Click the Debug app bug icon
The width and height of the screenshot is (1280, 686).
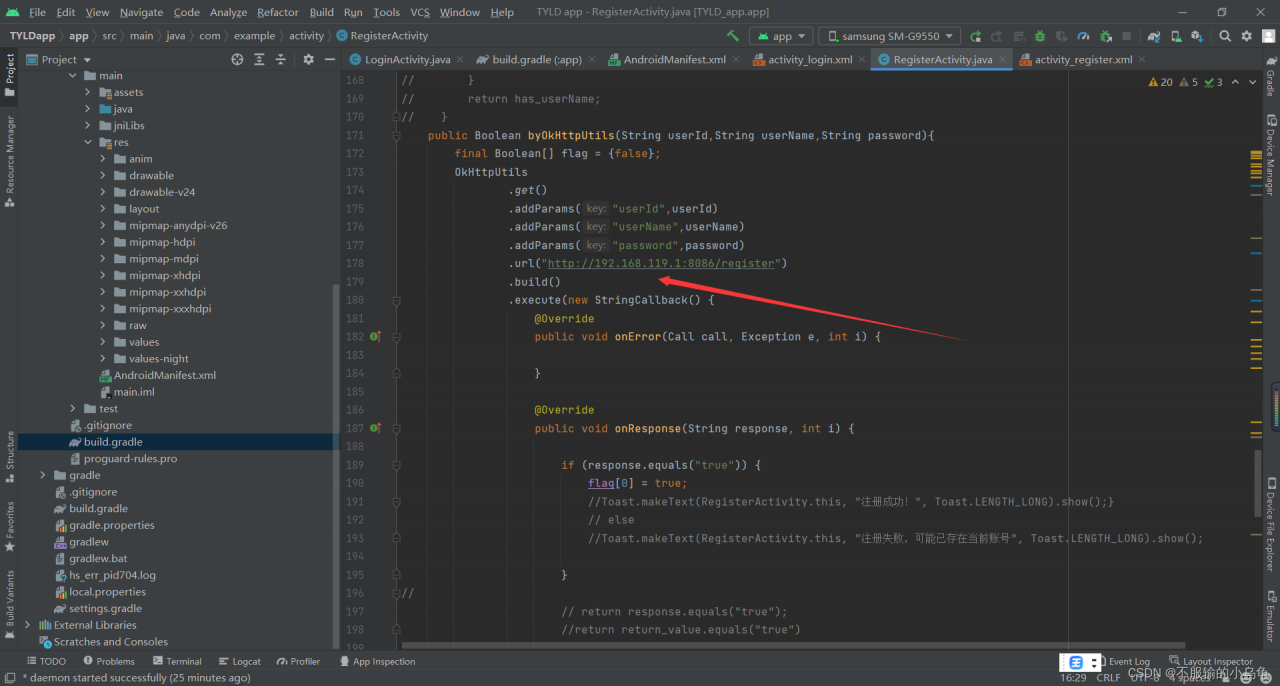1040,36
